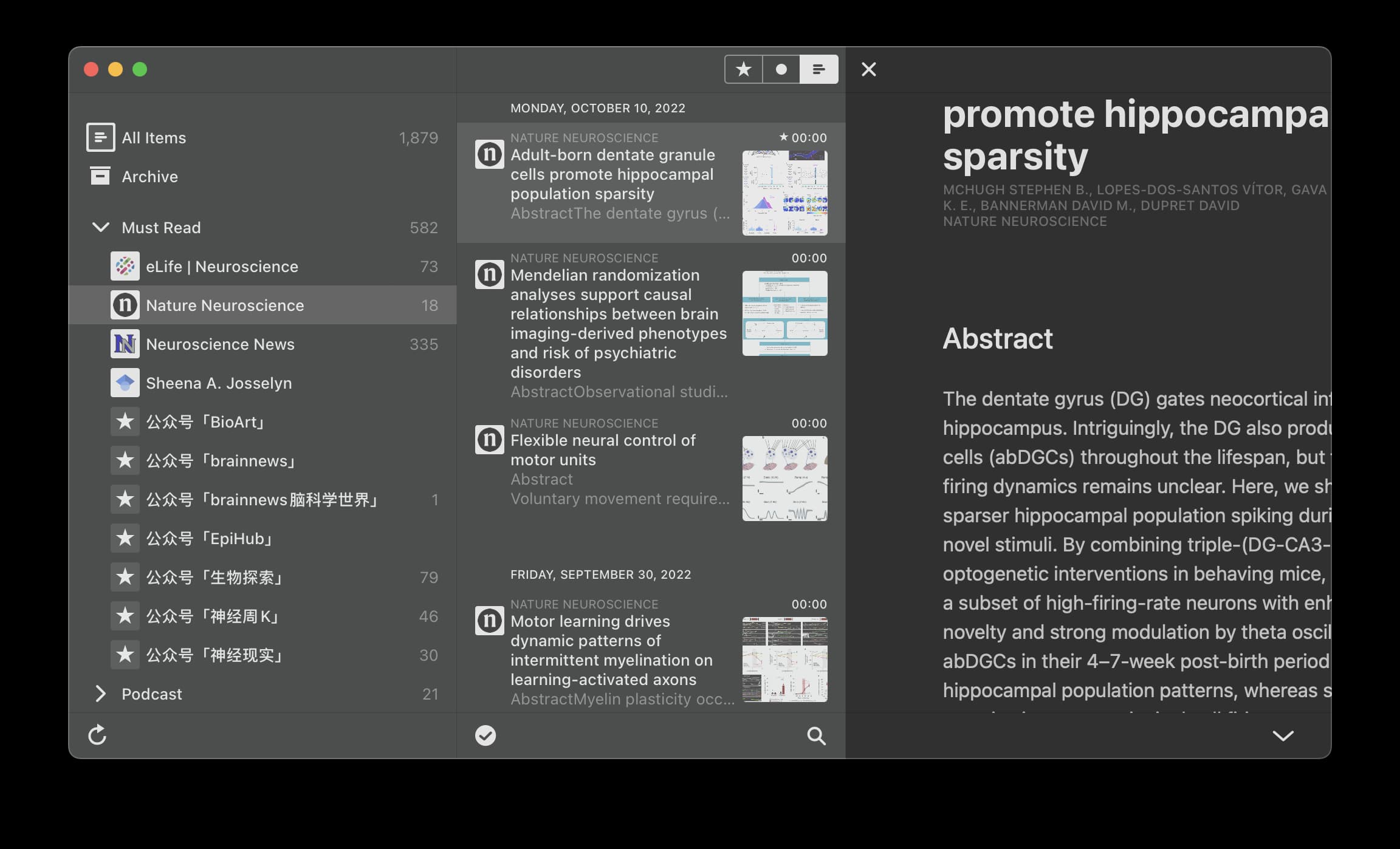
Task: Click star icon beside 公众号「神经现实」
Action: pos(125,655)
